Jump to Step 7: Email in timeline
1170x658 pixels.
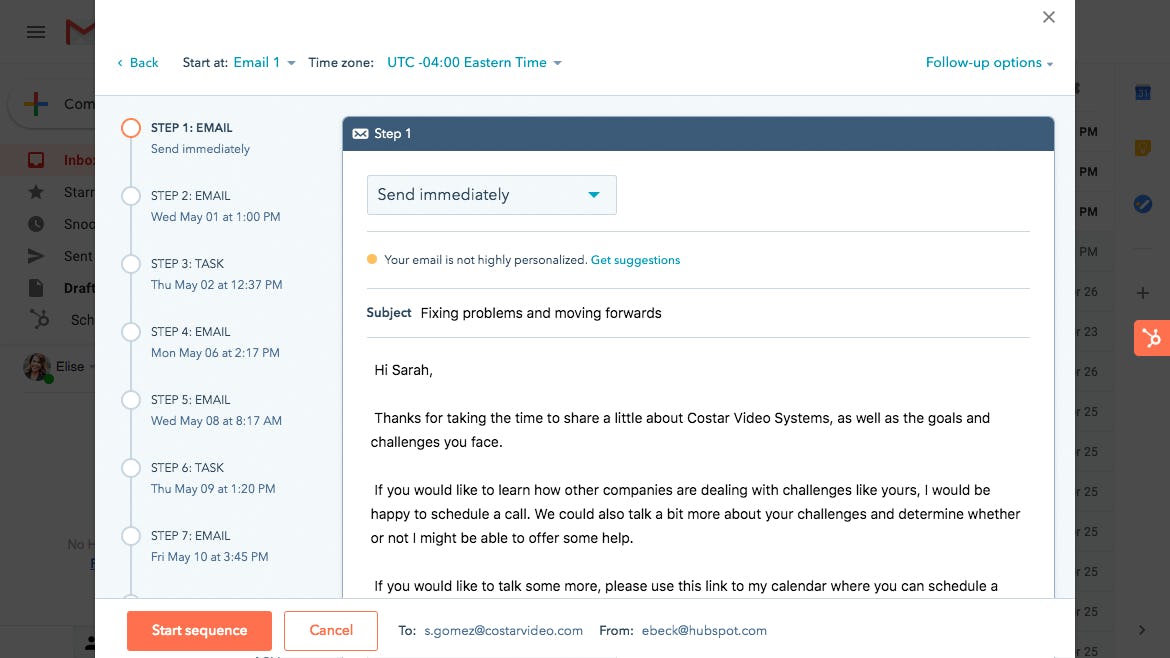pyautogui.click(x=190, y=536)
